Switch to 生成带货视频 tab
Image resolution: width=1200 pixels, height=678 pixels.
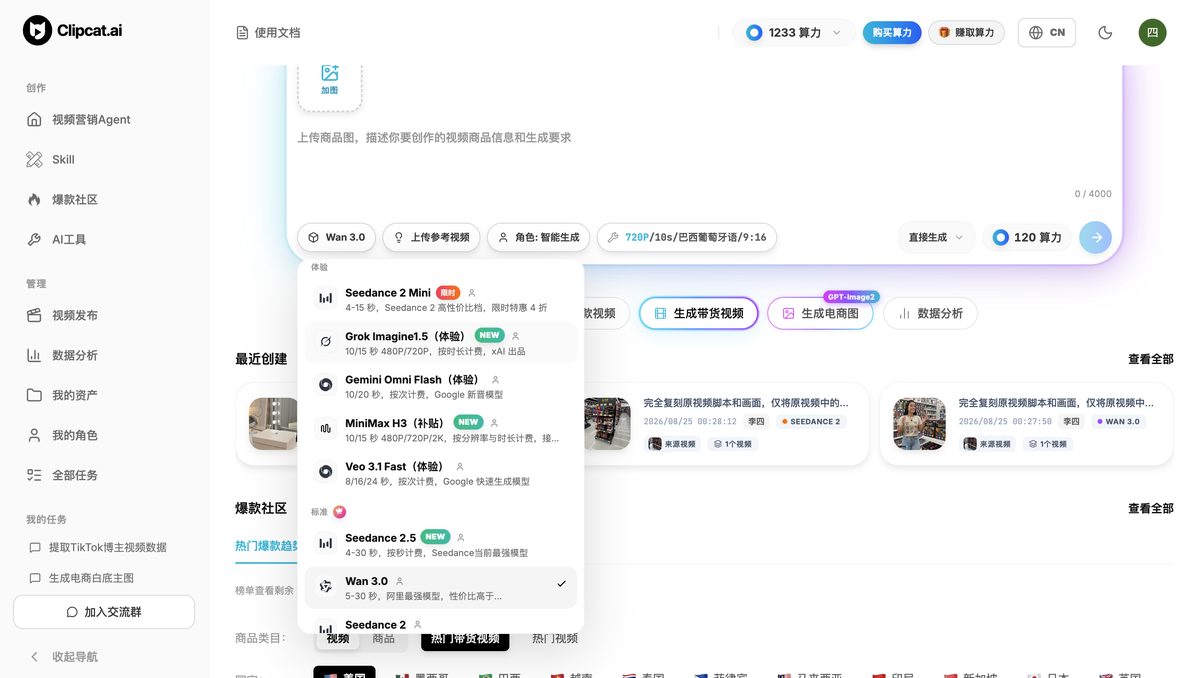(699, 313)
